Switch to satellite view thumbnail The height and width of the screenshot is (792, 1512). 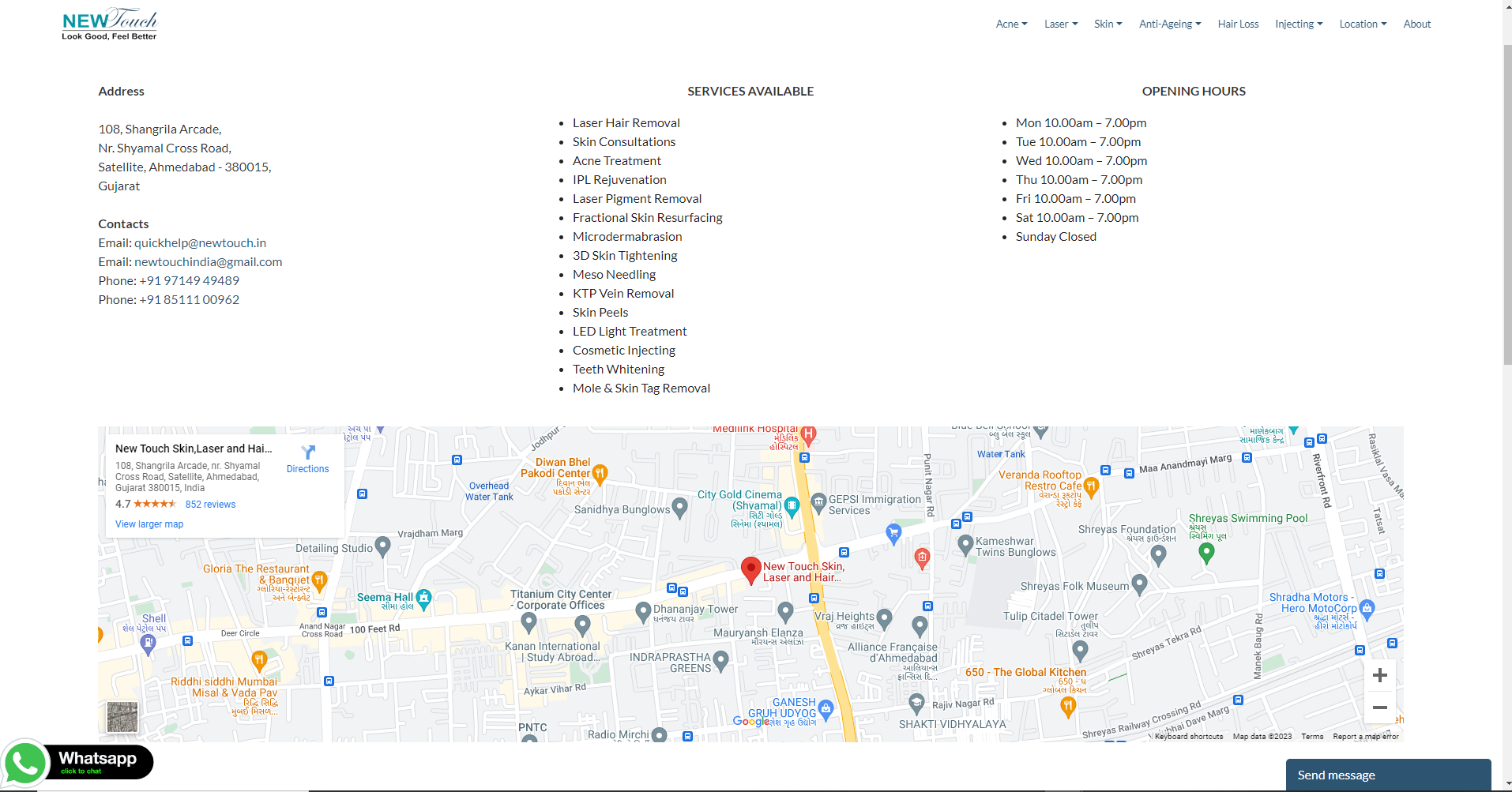point(122,717)
